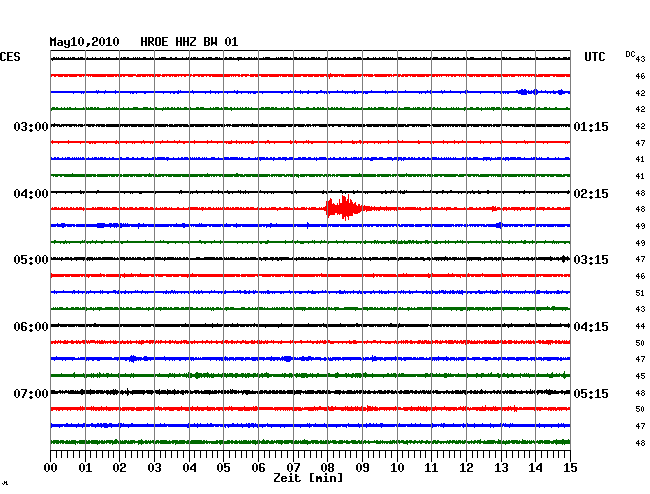Click the 06 minute axis tick label

pos(258,467)
